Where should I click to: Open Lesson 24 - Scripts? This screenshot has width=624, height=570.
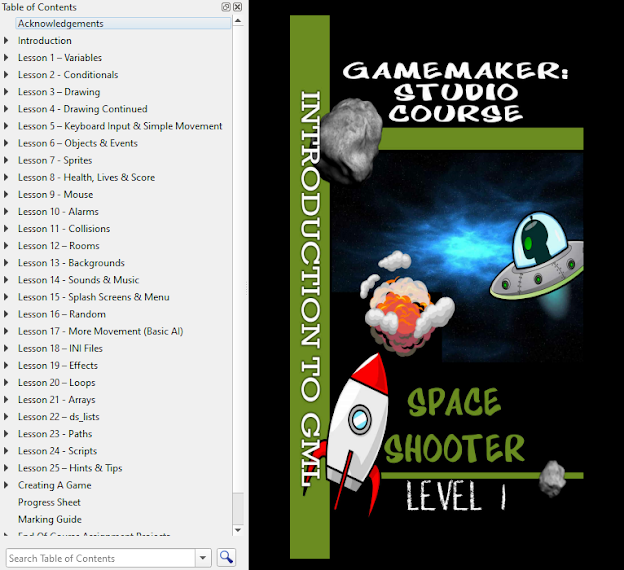(x=57, y=451)
